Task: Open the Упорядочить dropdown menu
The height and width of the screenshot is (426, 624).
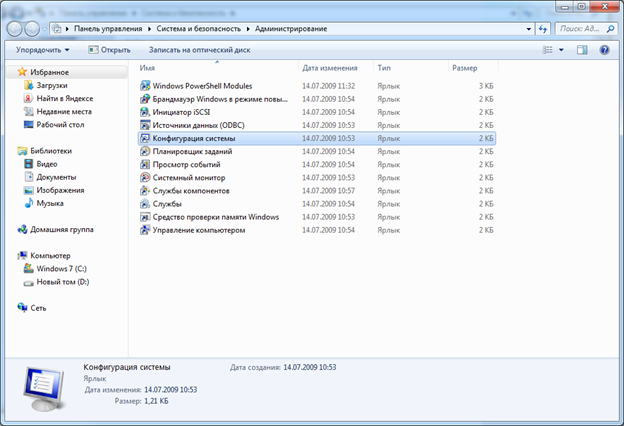Action: [43, 50]
